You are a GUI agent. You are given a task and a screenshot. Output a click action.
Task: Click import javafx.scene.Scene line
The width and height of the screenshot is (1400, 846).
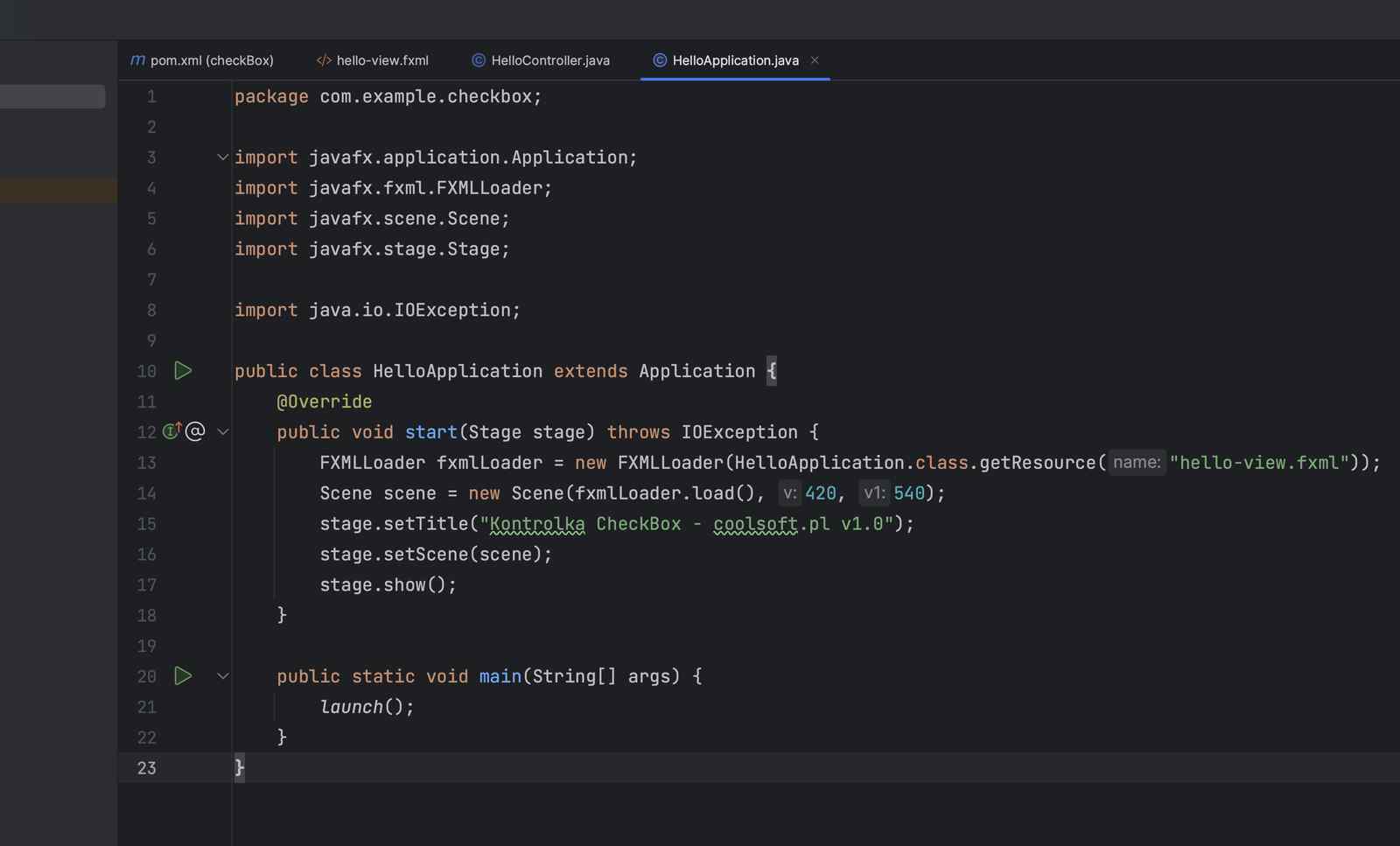372,219
